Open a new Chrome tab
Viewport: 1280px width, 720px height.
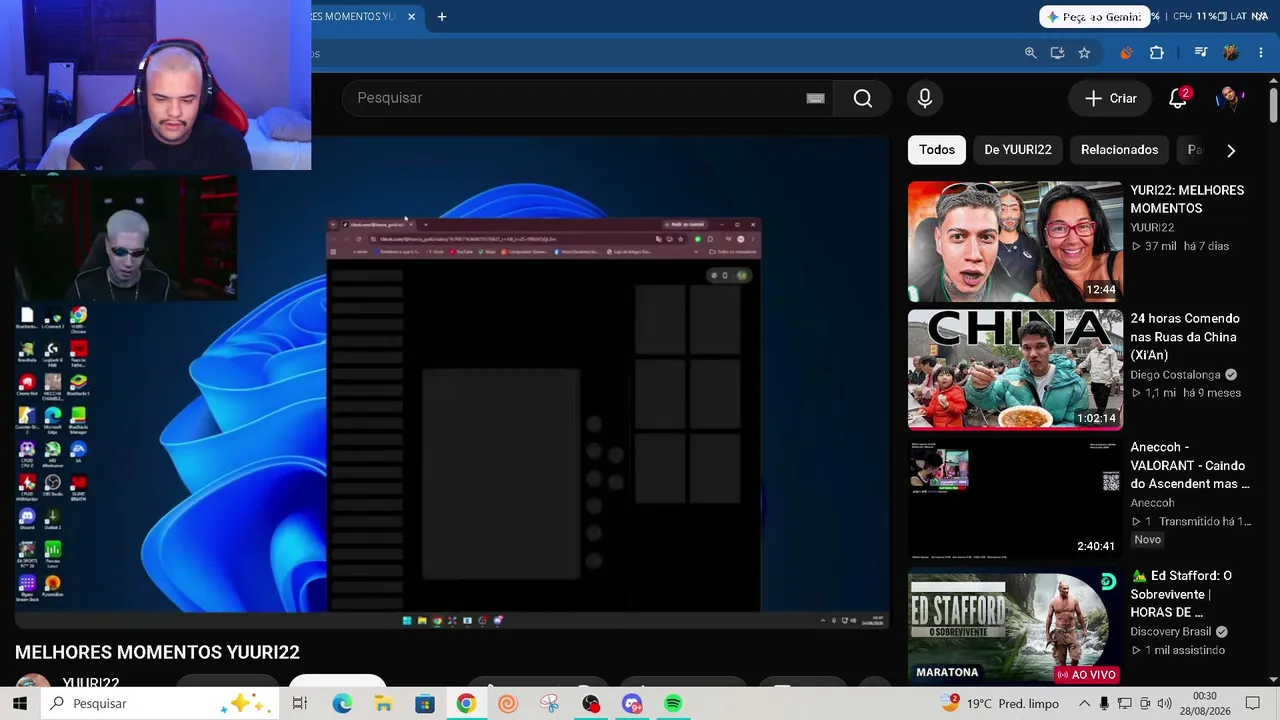click(442, 17)
